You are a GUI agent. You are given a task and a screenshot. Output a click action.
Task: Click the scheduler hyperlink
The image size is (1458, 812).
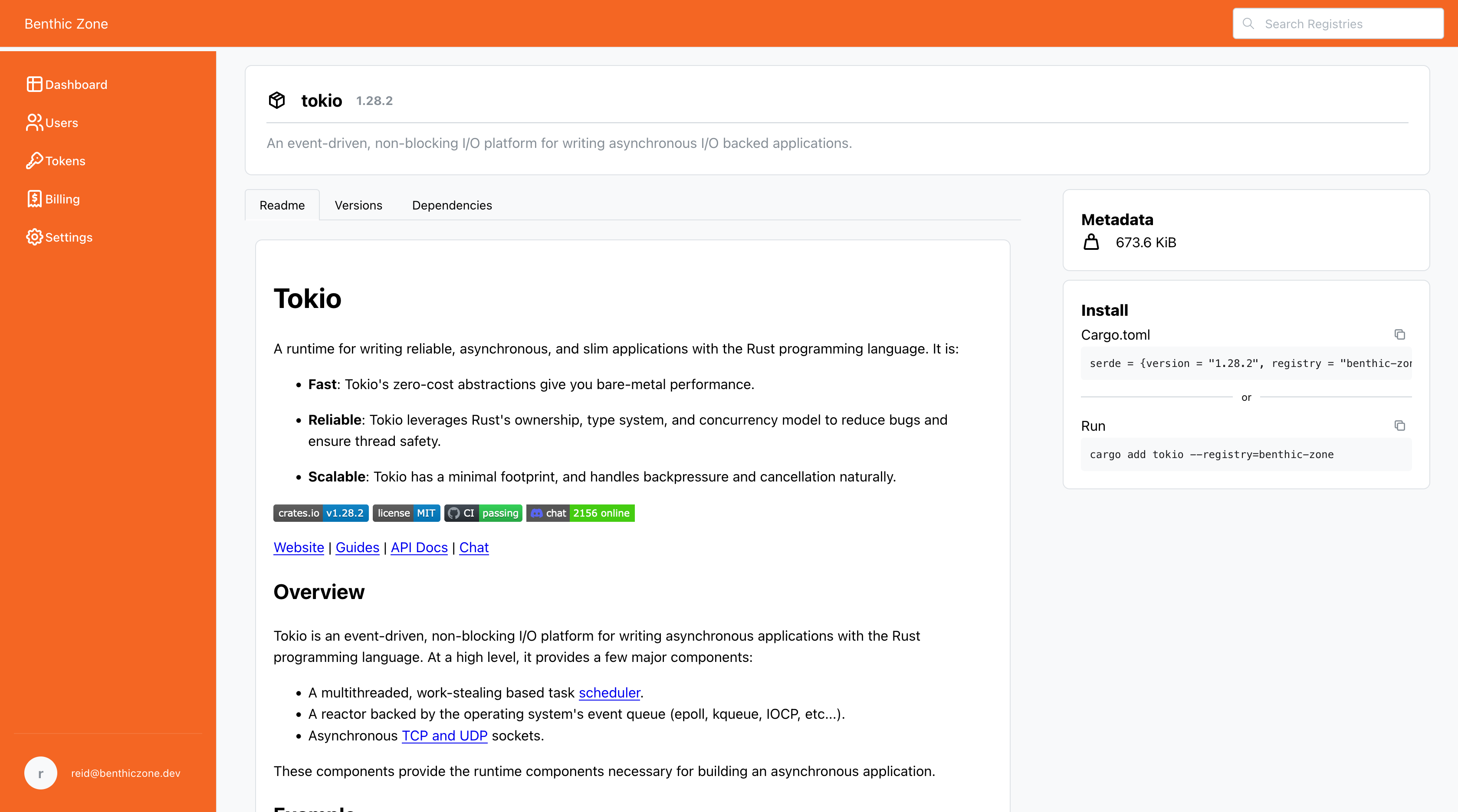pyautogui.click(x=609, y=693)
